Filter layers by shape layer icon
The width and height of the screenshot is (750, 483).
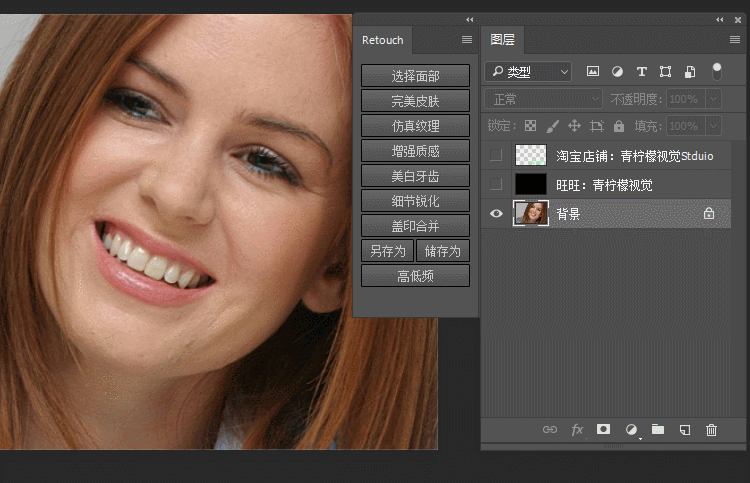point(665,72)
